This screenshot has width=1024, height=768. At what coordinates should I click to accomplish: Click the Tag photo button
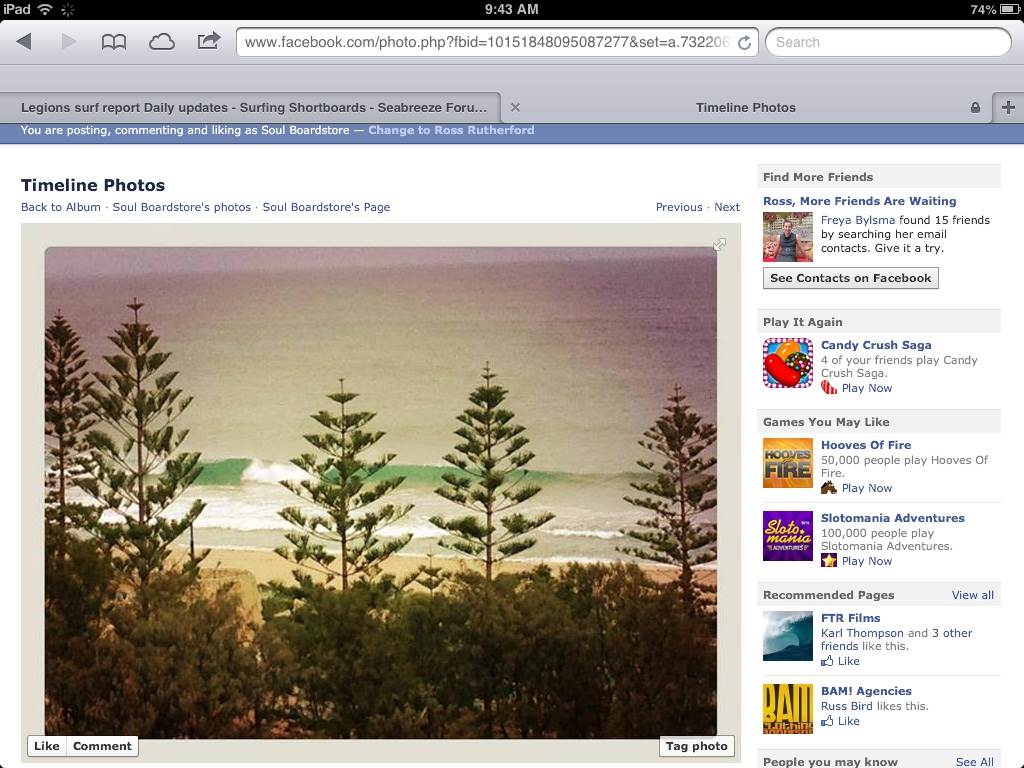coord(697,746)
